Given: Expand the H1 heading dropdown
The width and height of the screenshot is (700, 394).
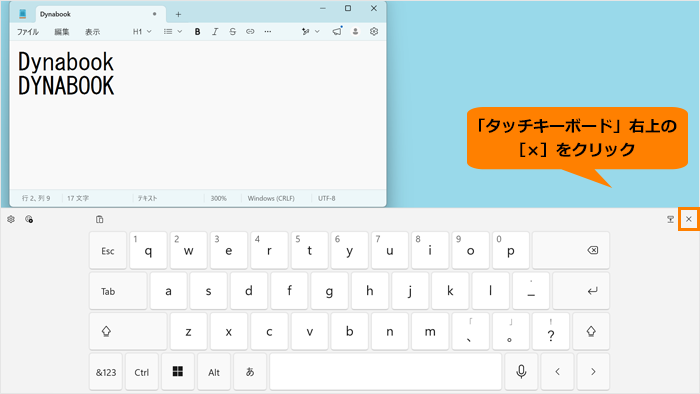Looking at the screenshot, I should (x=142, y=32).
